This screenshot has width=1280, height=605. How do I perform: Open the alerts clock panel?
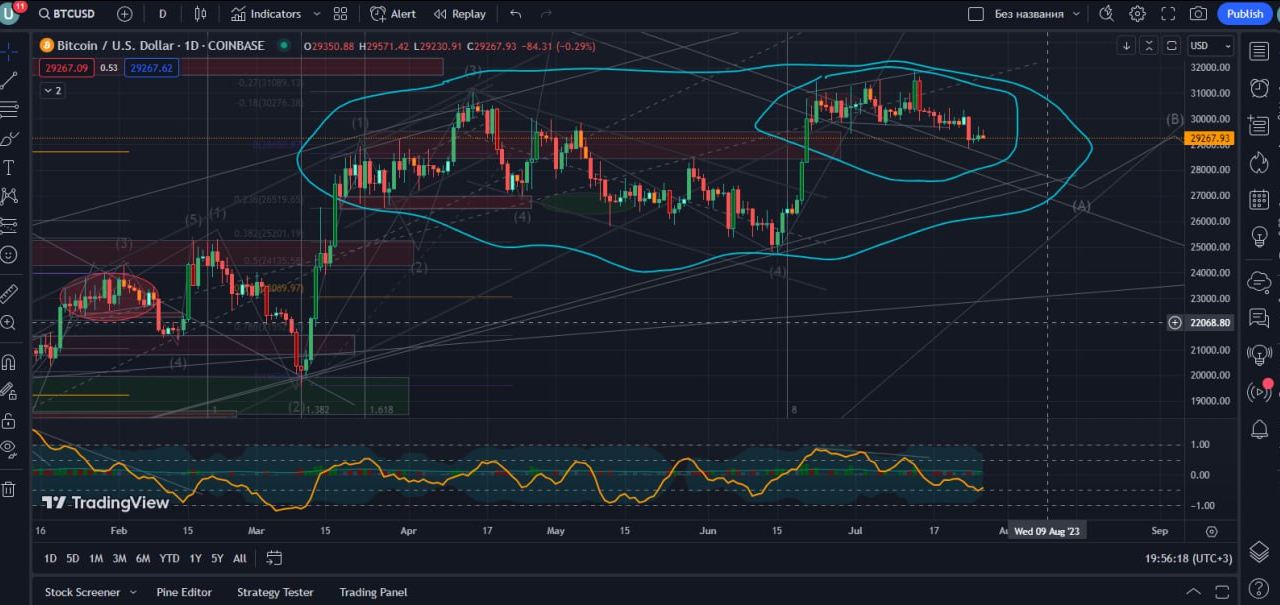pos(1259,88)
